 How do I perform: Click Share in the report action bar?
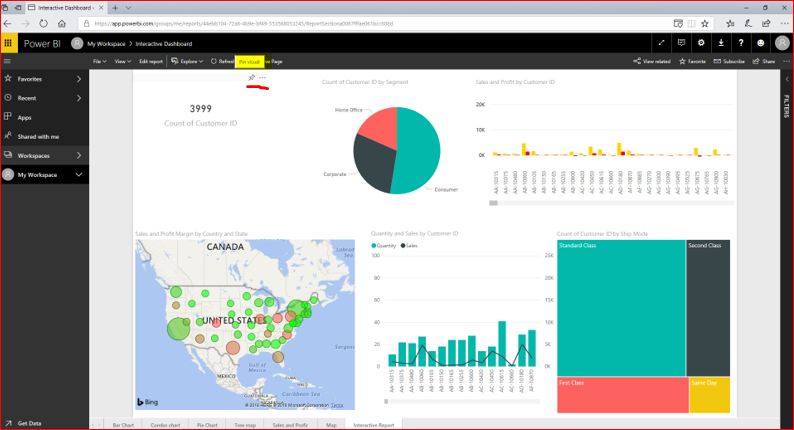[764, 61]
